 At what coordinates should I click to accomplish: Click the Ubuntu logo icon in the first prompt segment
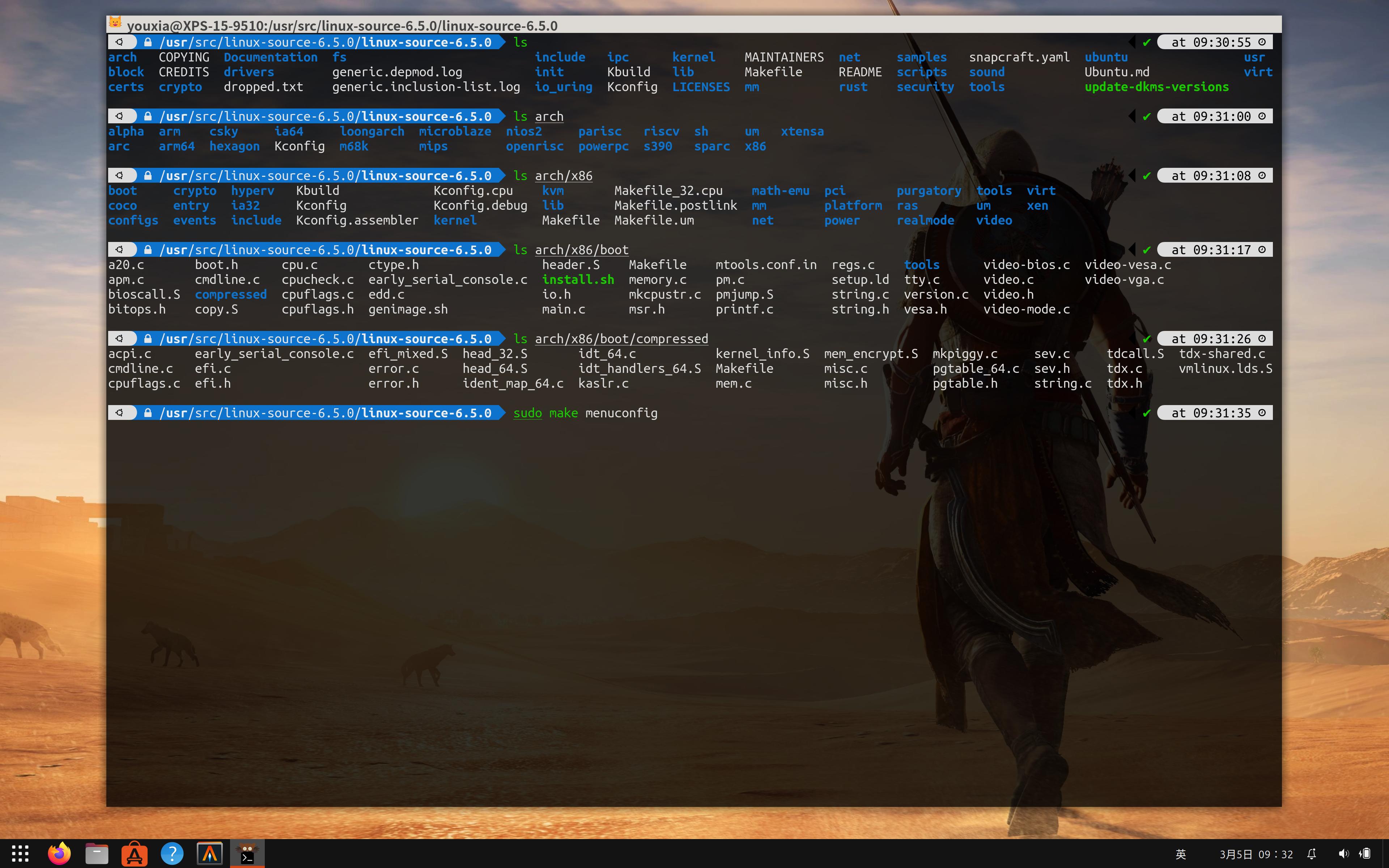(120, 42)
